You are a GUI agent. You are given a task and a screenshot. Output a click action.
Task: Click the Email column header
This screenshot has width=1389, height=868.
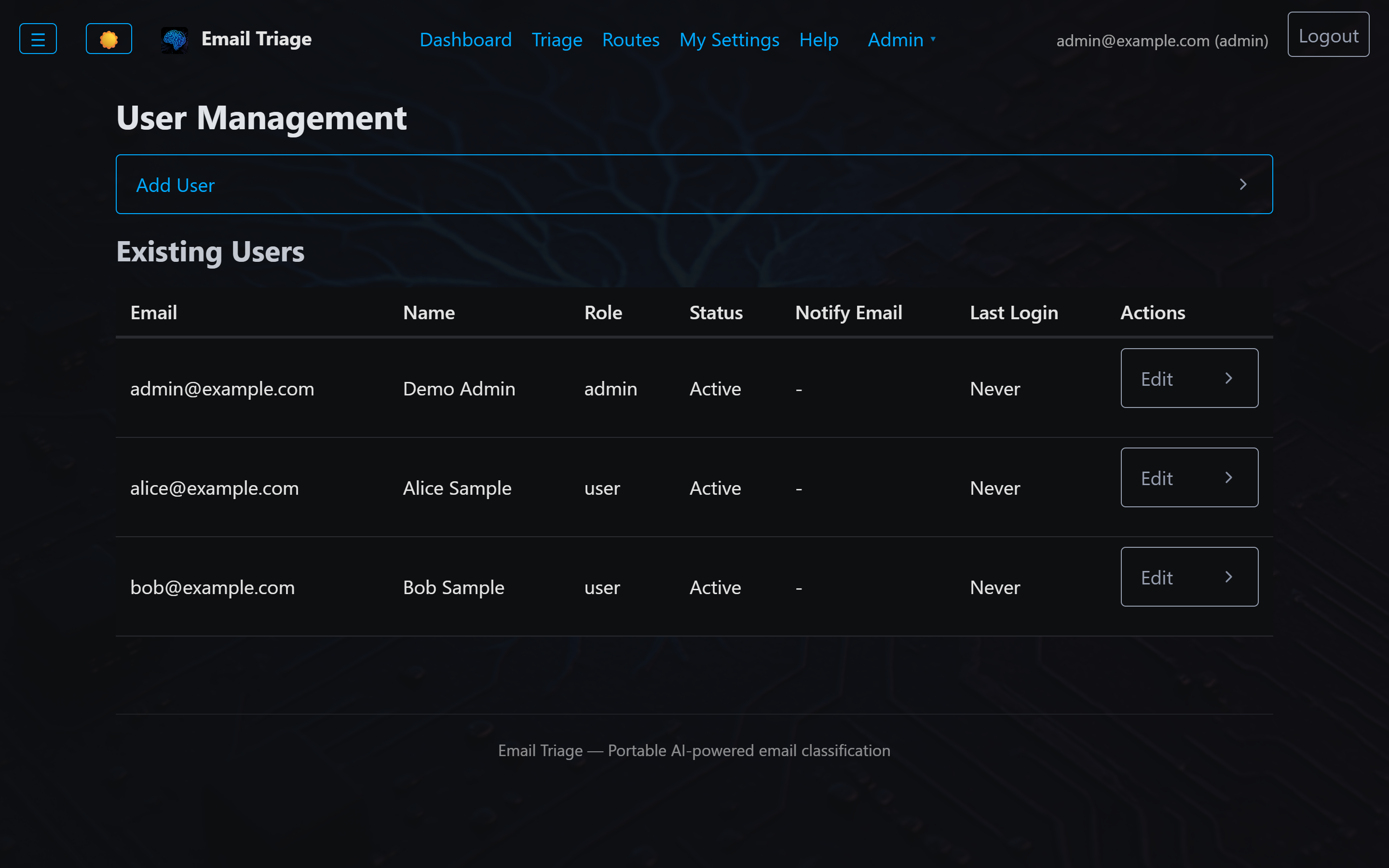pyautogui.click(x=153, y=313)
